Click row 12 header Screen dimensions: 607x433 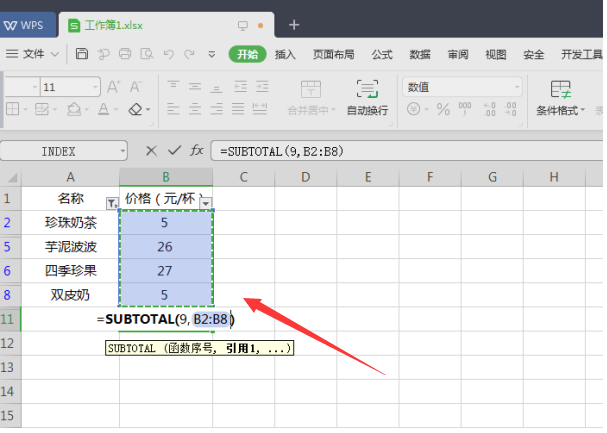10,343
